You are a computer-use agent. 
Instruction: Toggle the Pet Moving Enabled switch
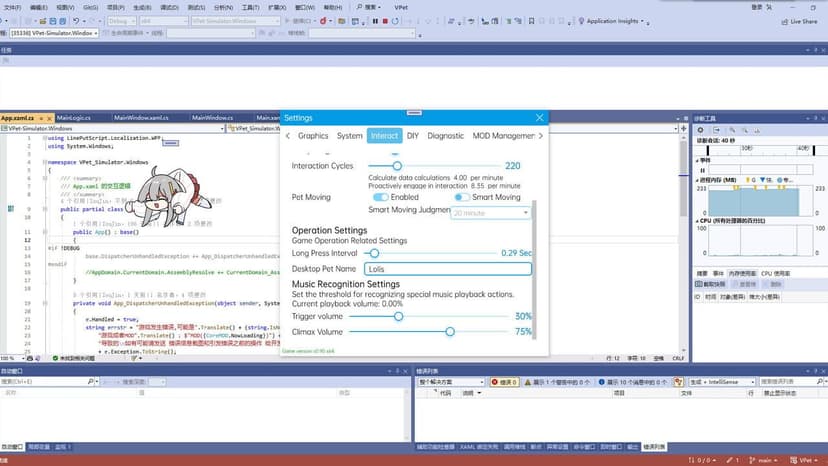[380, 197]
